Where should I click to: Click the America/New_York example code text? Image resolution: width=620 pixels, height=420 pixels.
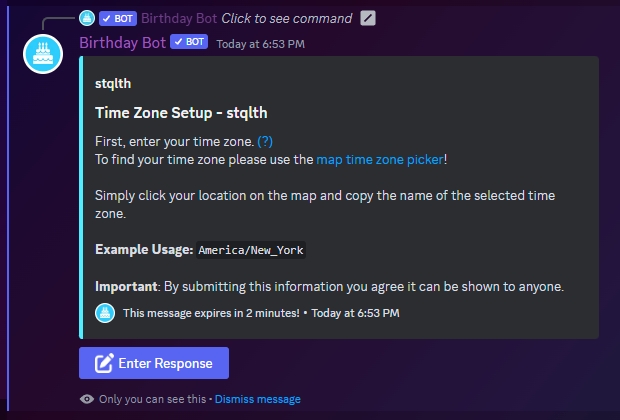tap(251, 250)
